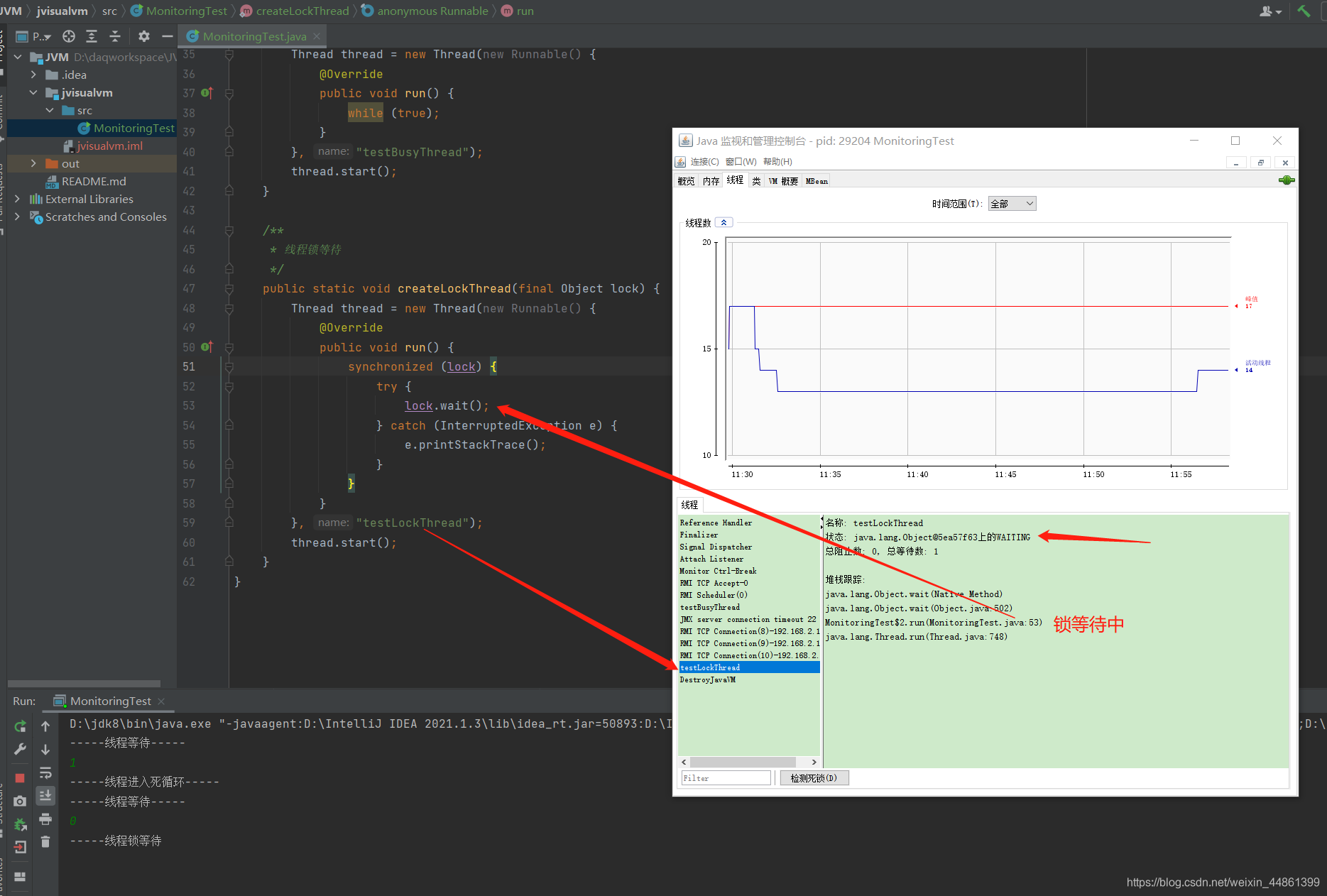
Task: Click the camera dump threads icon
Action: (20, 801)
